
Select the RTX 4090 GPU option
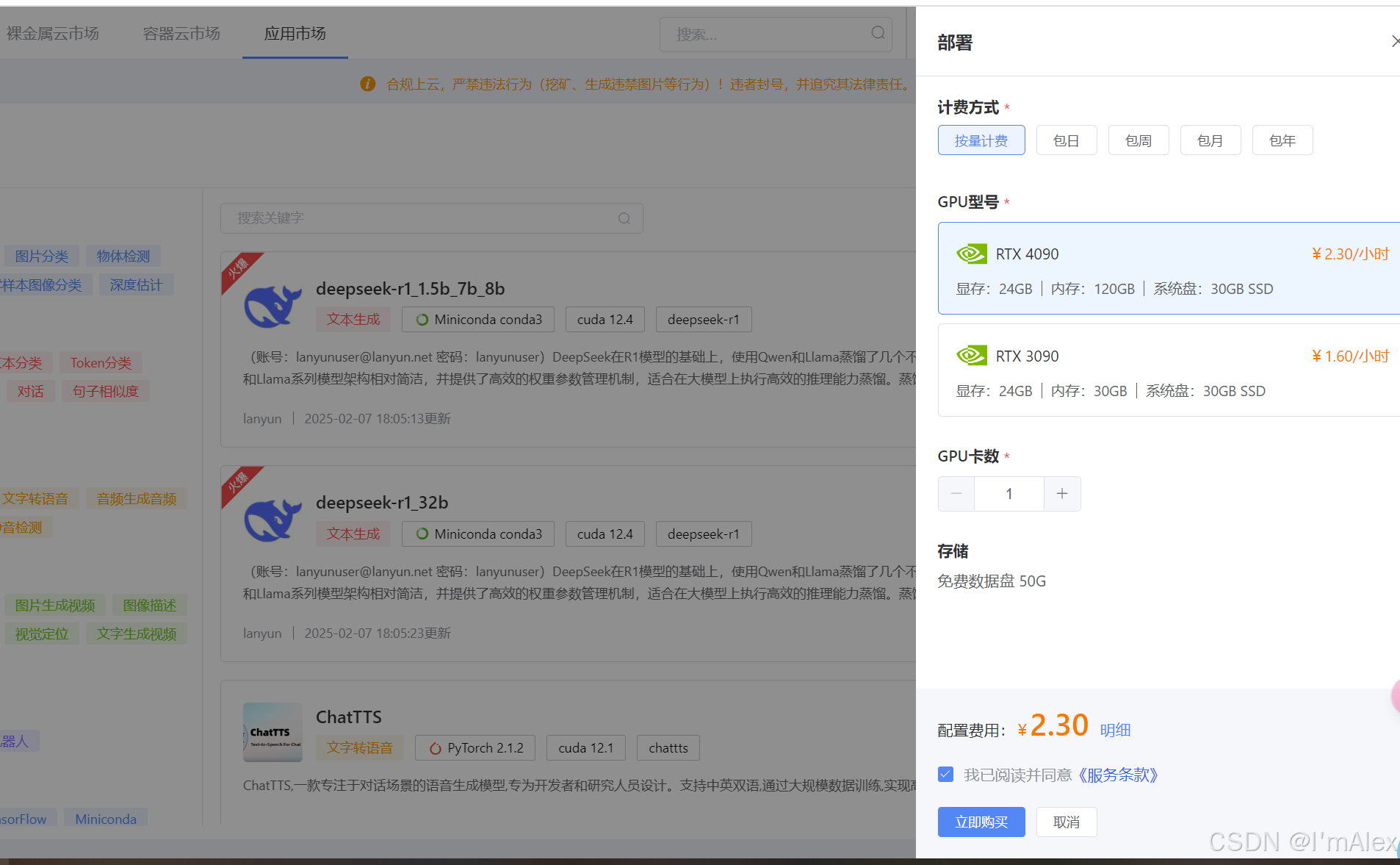1169,268
